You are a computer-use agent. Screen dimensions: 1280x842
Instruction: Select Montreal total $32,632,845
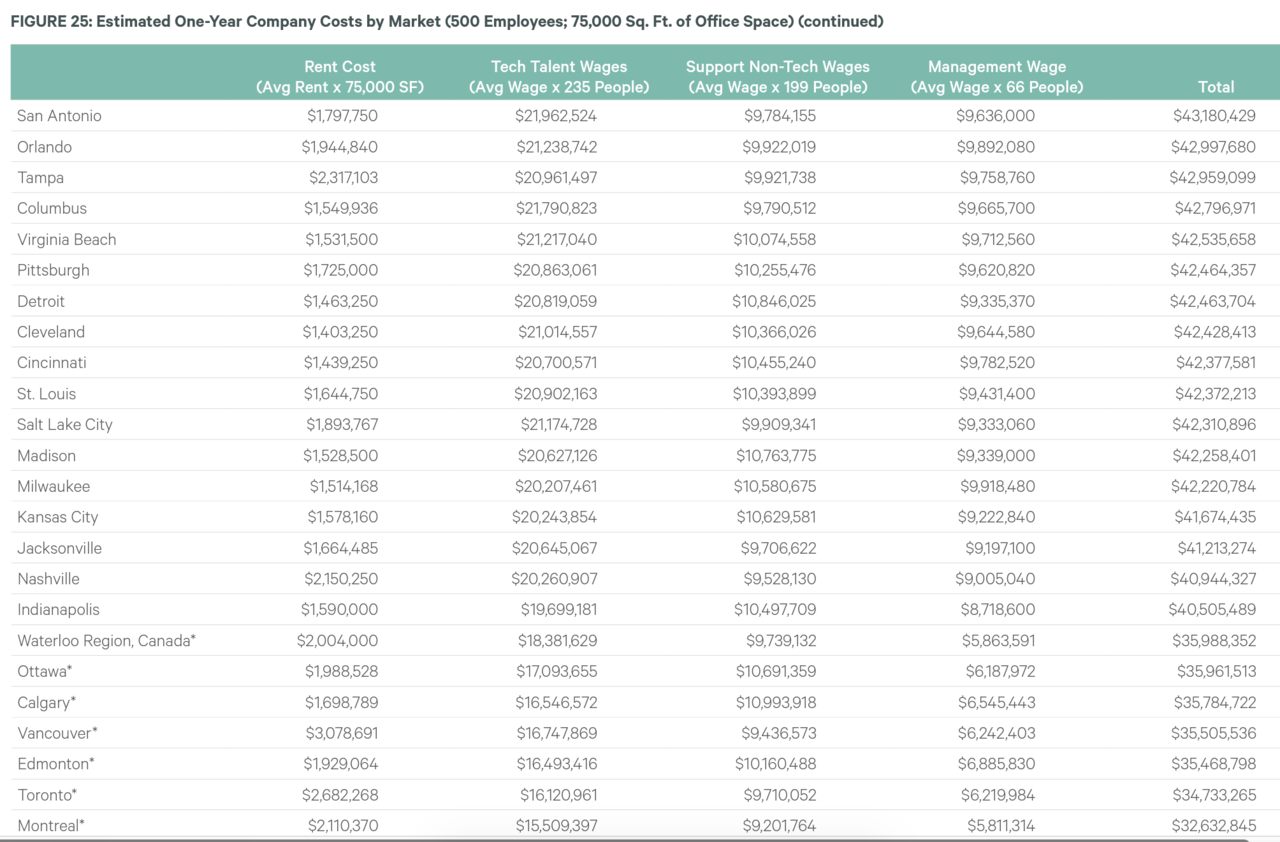click(1214, 827)
